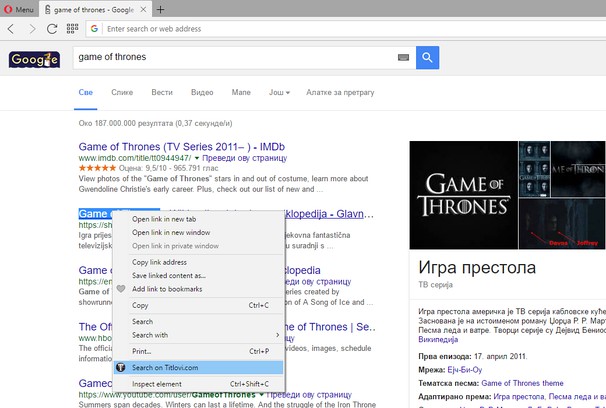Choose Add link to bookmarks

(199, 289)
